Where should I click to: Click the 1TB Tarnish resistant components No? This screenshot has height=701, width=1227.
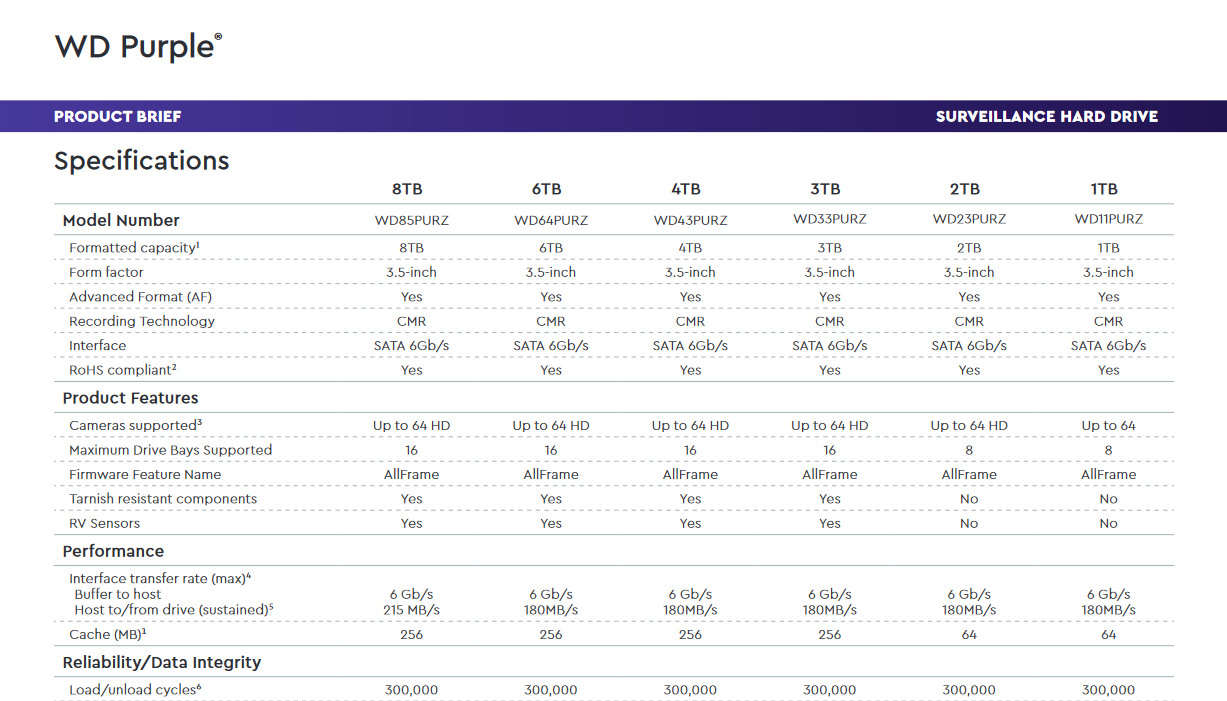pyautogui.click(x=1108, y=499)
